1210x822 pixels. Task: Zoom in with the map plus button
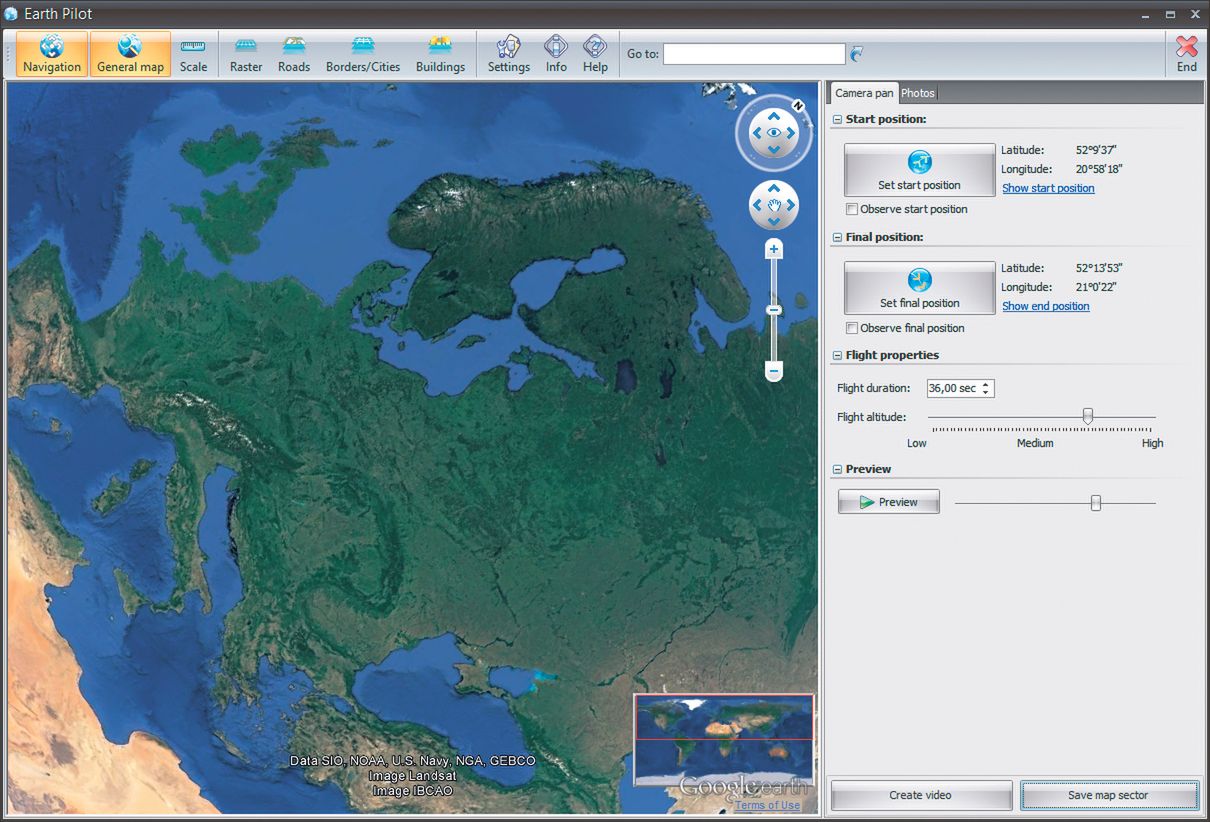point(773,249)
